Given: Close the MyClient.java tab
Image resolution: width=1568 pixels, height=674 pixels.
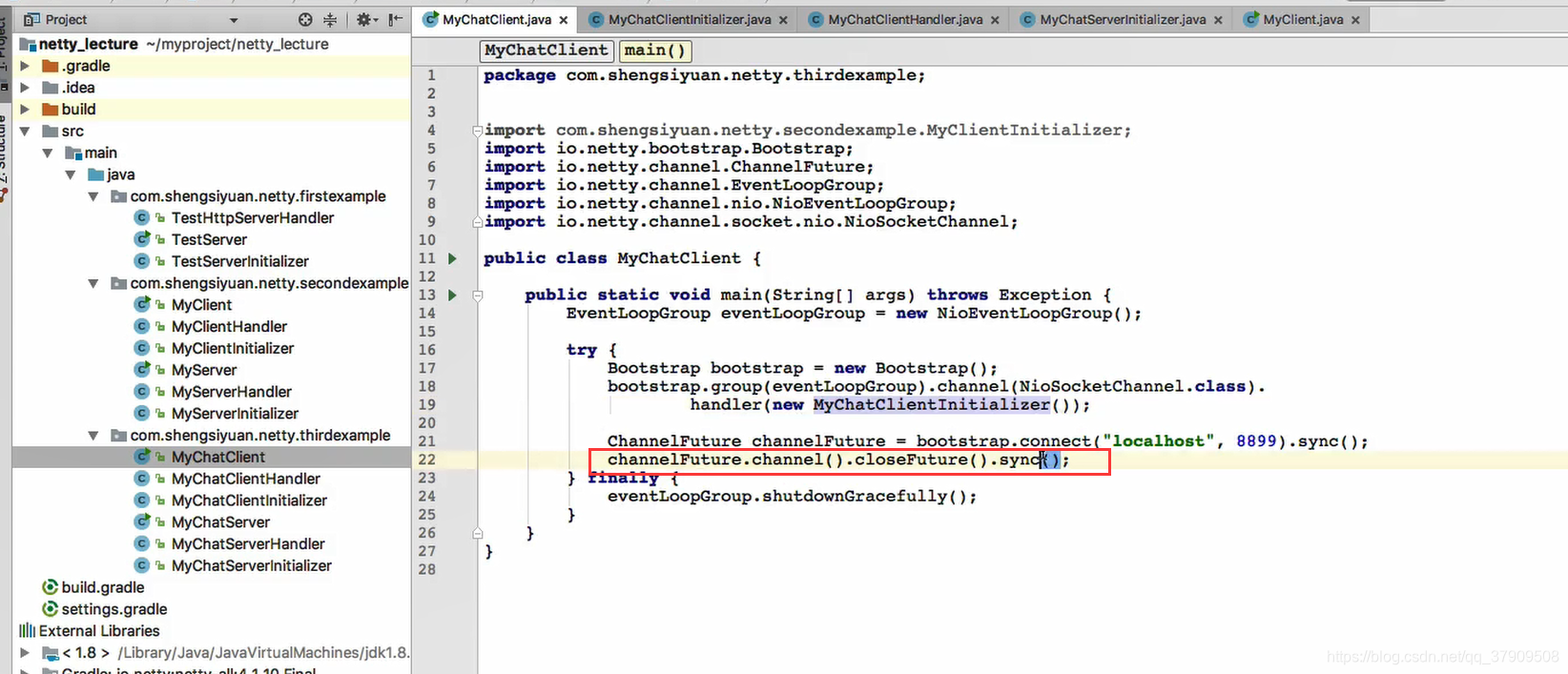Looking at the screenshot, I should 1355,20.
